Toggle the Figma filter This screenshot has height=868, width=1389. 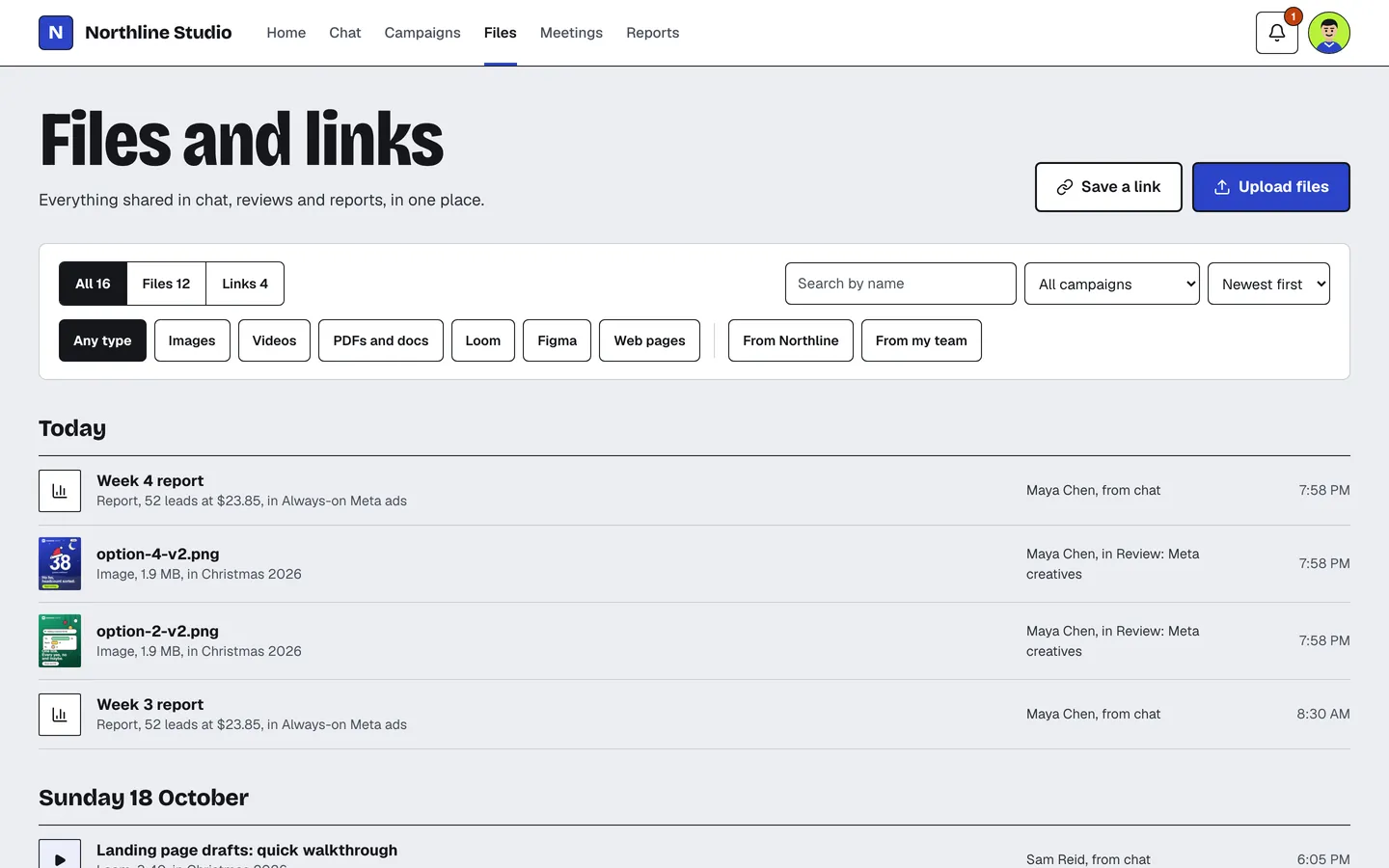pyautogui.click(x=557, y=340)
